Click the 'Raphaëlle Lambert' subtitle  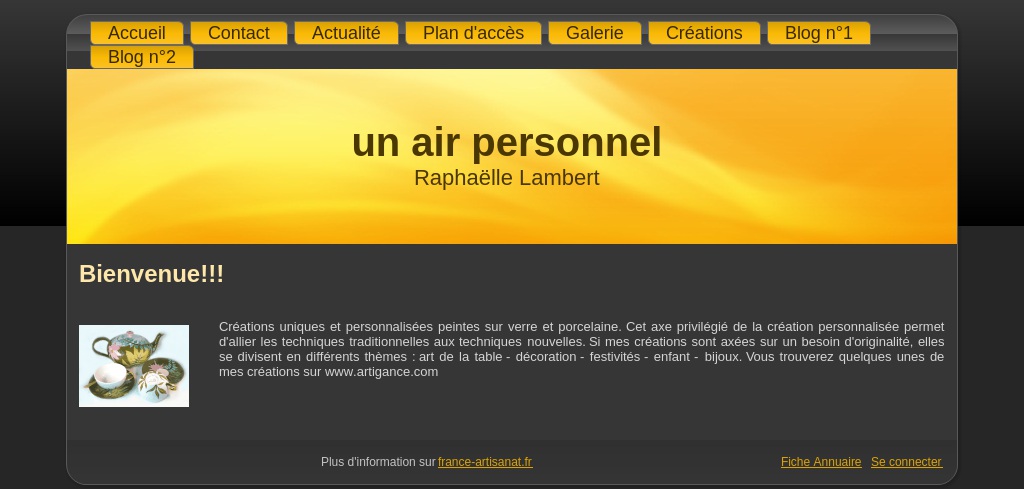(507, 178)
